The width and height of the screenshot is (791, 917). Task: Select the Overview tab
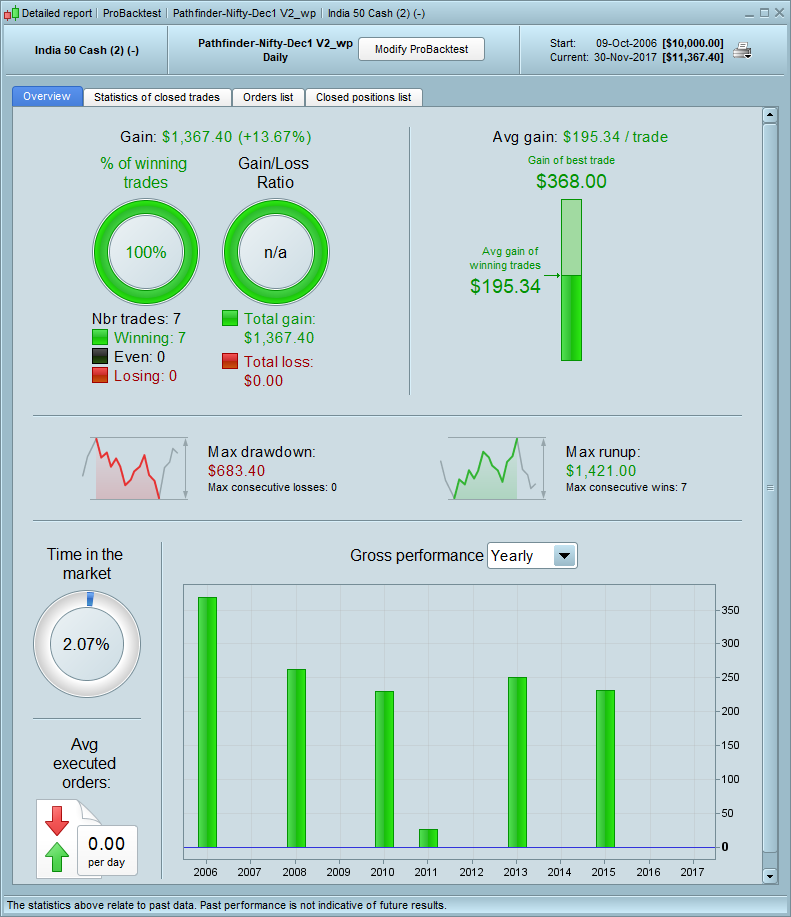click(x=47, y=96)
